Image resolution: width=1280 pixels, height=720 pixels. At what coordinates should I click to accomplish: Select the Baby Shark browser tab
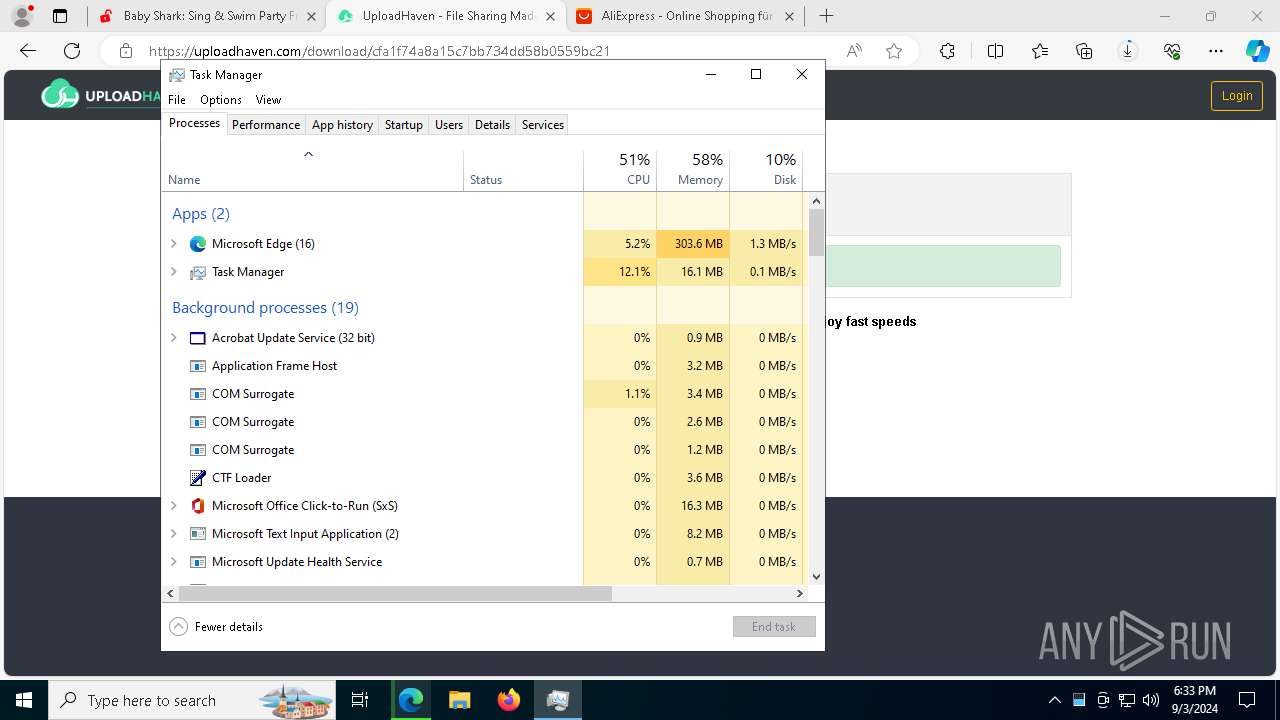coord(205,16)
